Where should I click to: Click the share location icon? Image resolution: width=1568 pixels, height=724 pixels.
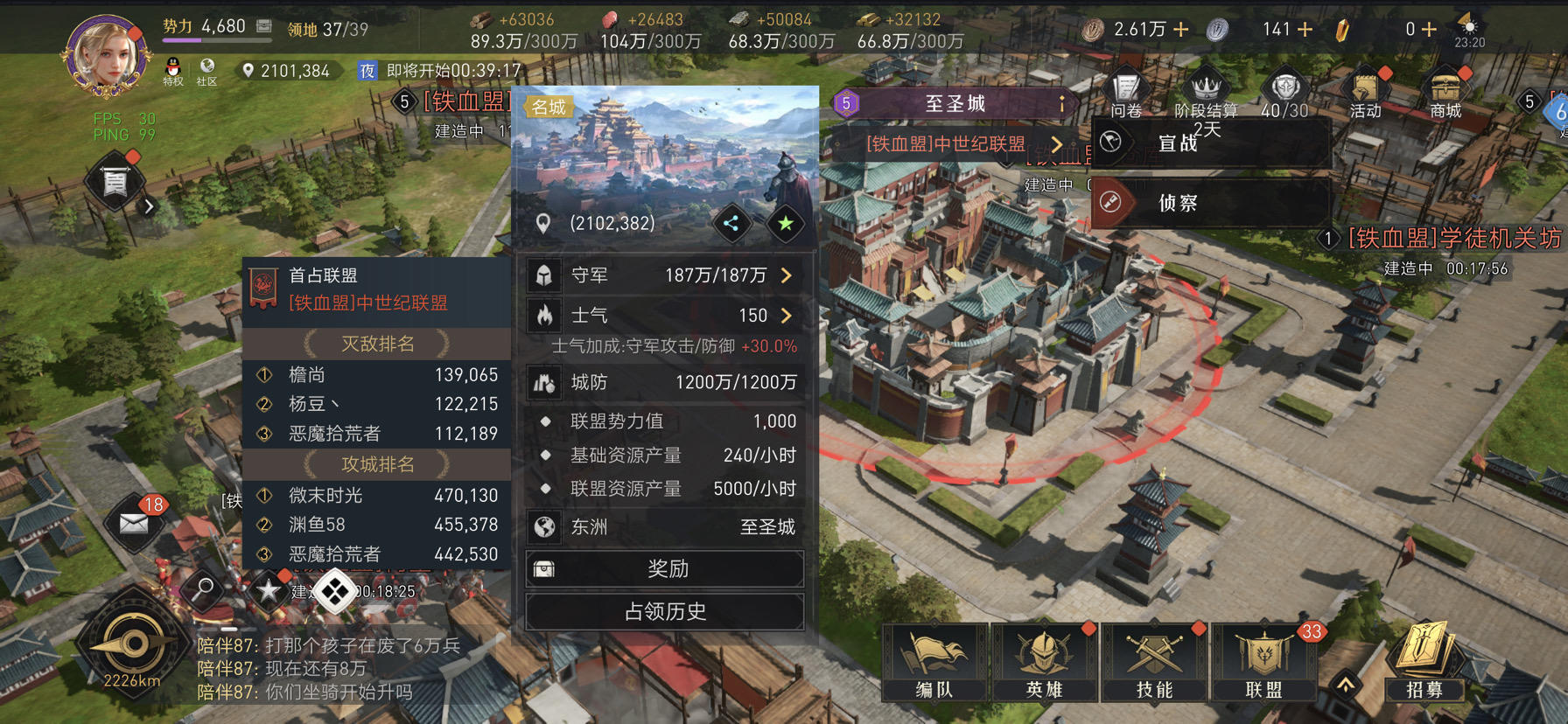tap(731, 224)
